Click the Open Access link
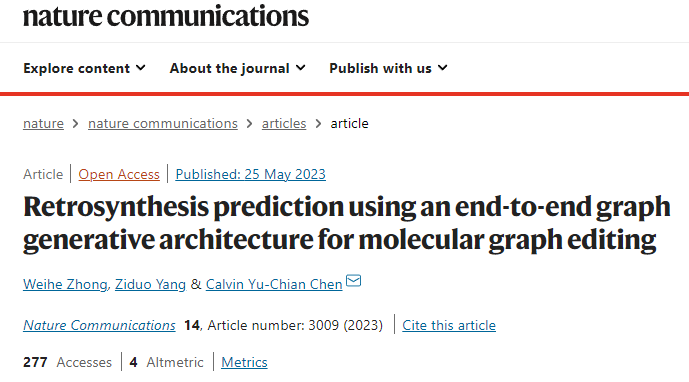 [x=119, y=175]
